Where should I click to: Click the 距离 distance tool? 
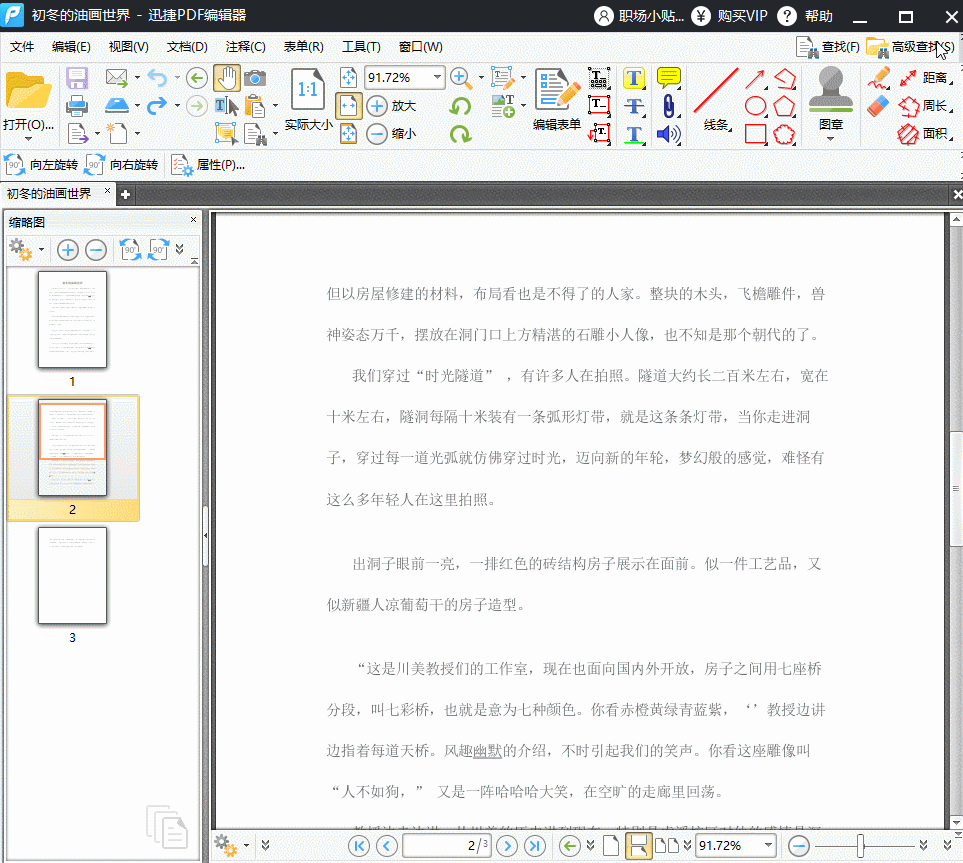click(x=924, y=78)
